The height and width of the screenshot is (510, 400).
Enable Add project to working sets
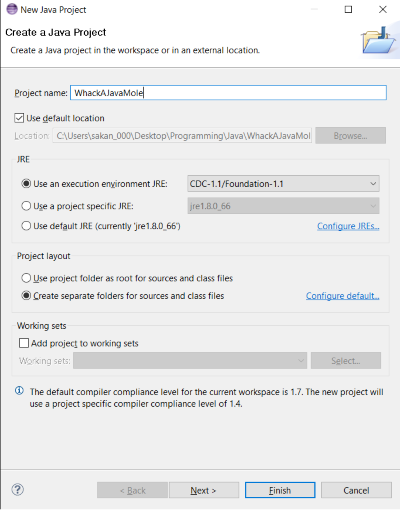pos(24,343)
